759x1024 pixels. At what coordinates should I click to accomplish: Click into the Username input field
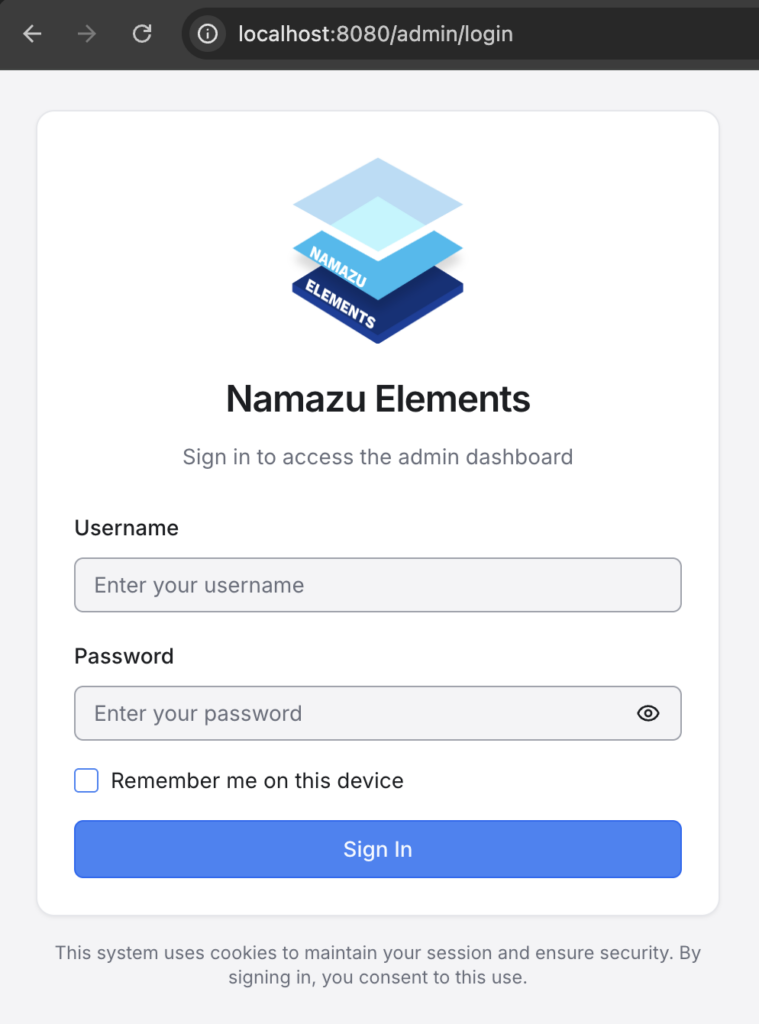(x=377, y=585)
